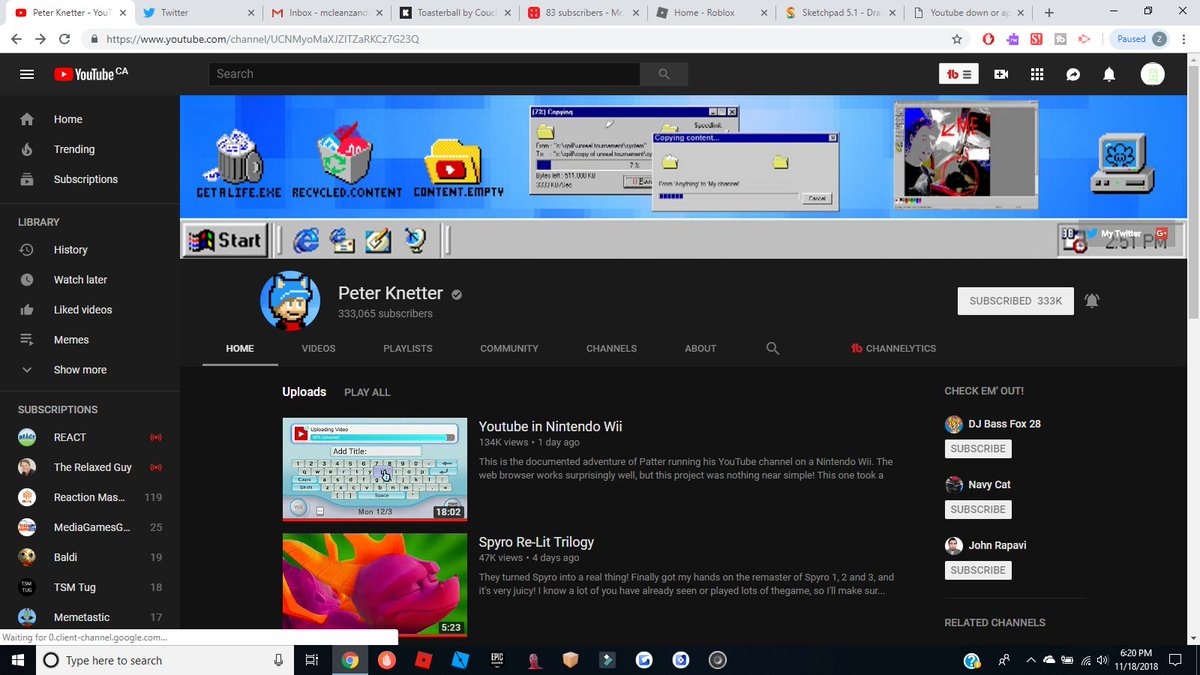This screenshot has width=1200, height=675.
Task: Open Spyro Re-Lit Trilogy thumbnail
Action: (x=375, y=585)
